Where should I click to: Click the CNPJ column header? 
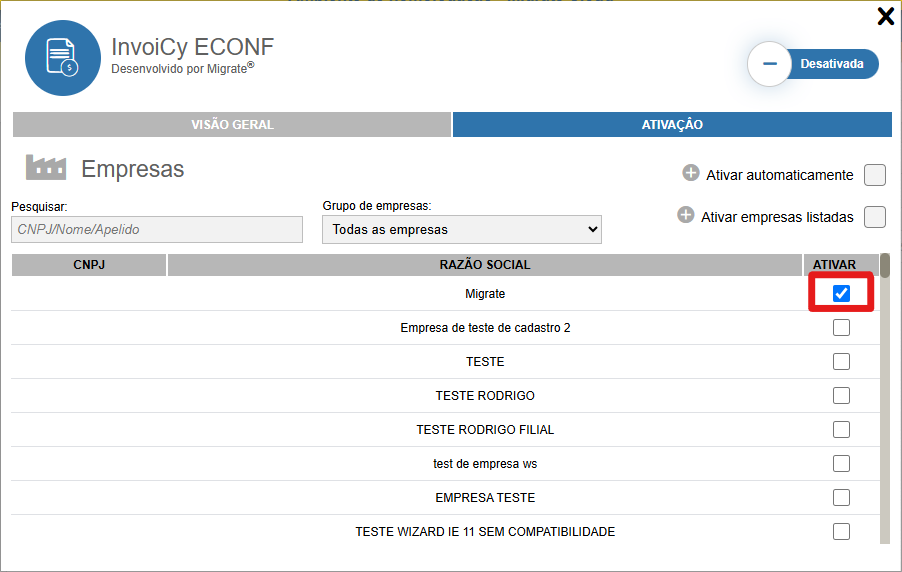[89, 265]
